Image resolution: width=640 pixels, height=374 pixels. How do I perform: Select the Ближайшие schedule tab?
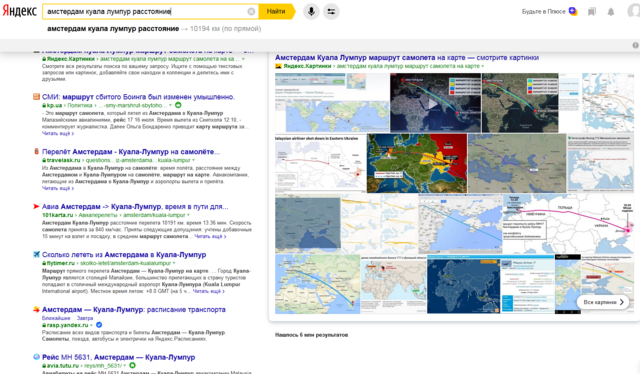pyautogui.click(x=56, y=318)
